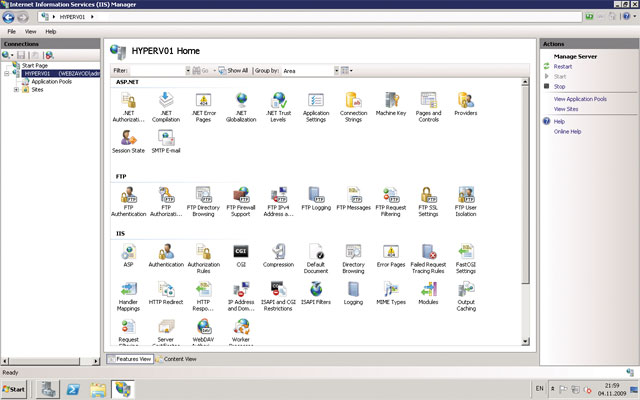640x400 pixels.
Task: Open Error Pages under IIS
Action: click(x=391, y=255)
